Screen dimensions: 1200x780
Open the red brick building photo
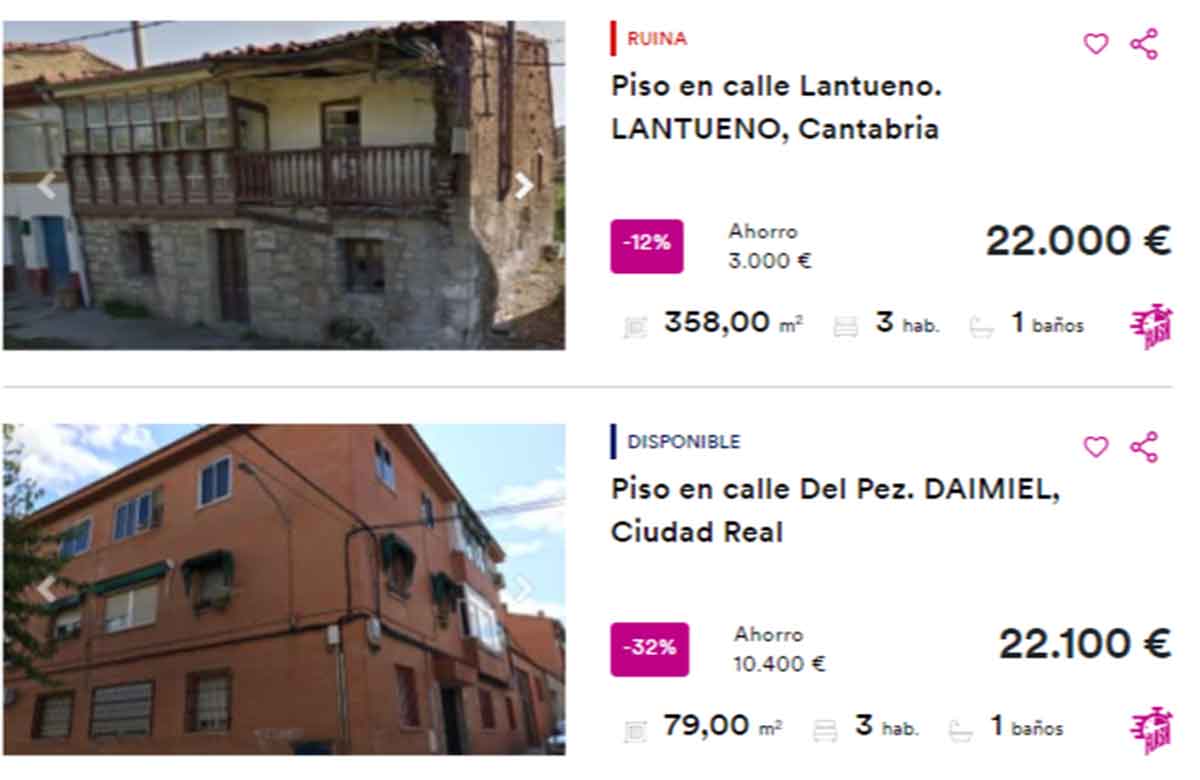coord(284,589)
